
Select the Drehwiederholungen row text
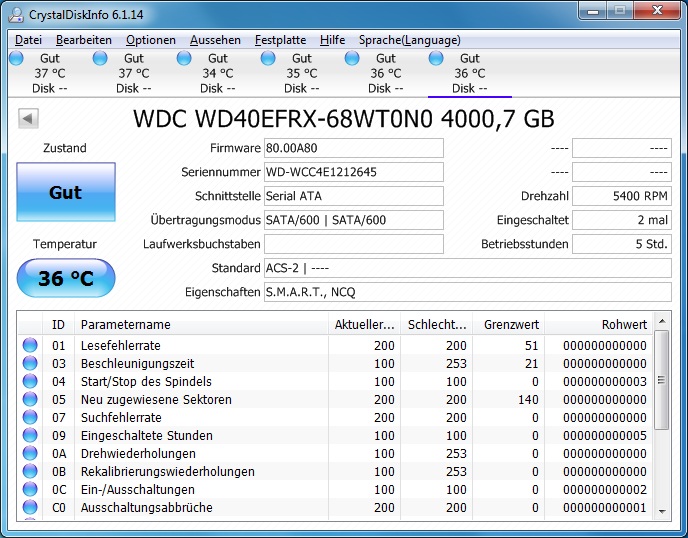138,453
